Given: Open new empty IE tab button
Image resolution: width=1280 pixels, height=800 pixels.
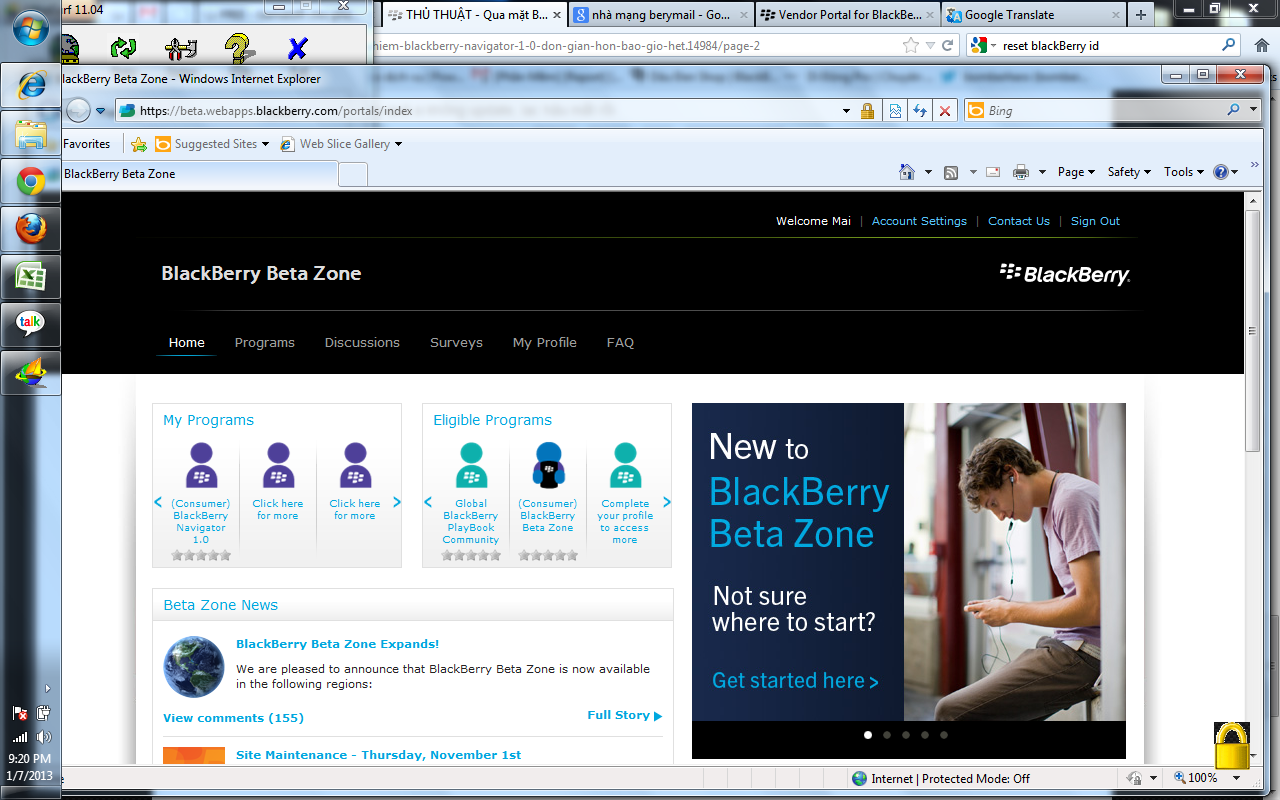Looking at the screenshot, I should pyautogui.click(x=353, y=174).
